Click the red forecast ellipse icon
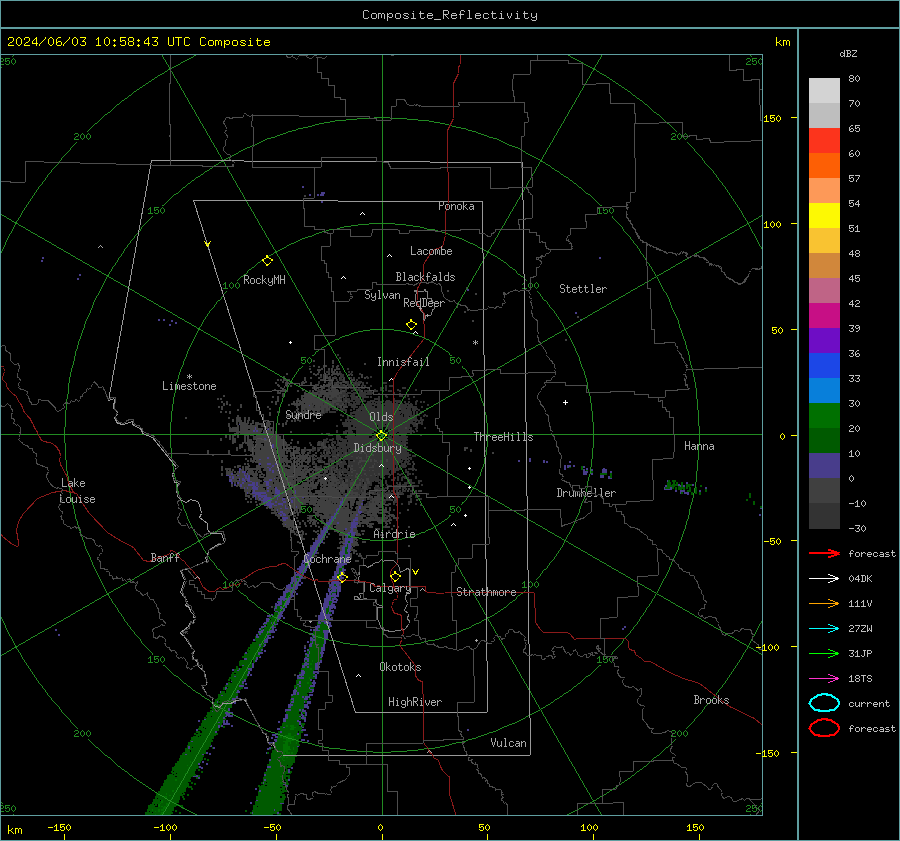The width and height of the screenshot is (900, 841). coord(824,728)
